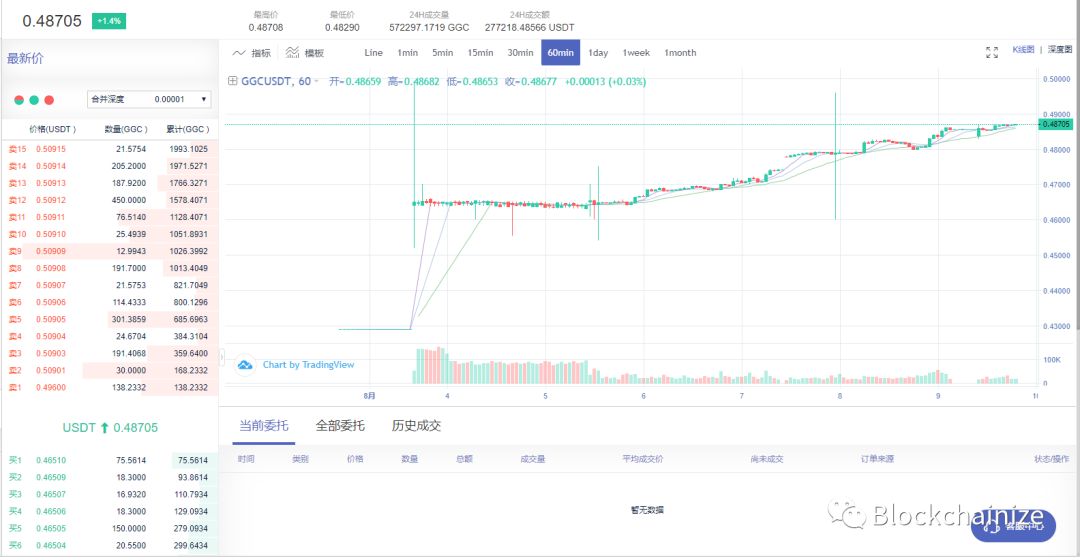Click the 0.48705 price label on axis
The height and width of the screenshot is (560, 1080).
1055,125
